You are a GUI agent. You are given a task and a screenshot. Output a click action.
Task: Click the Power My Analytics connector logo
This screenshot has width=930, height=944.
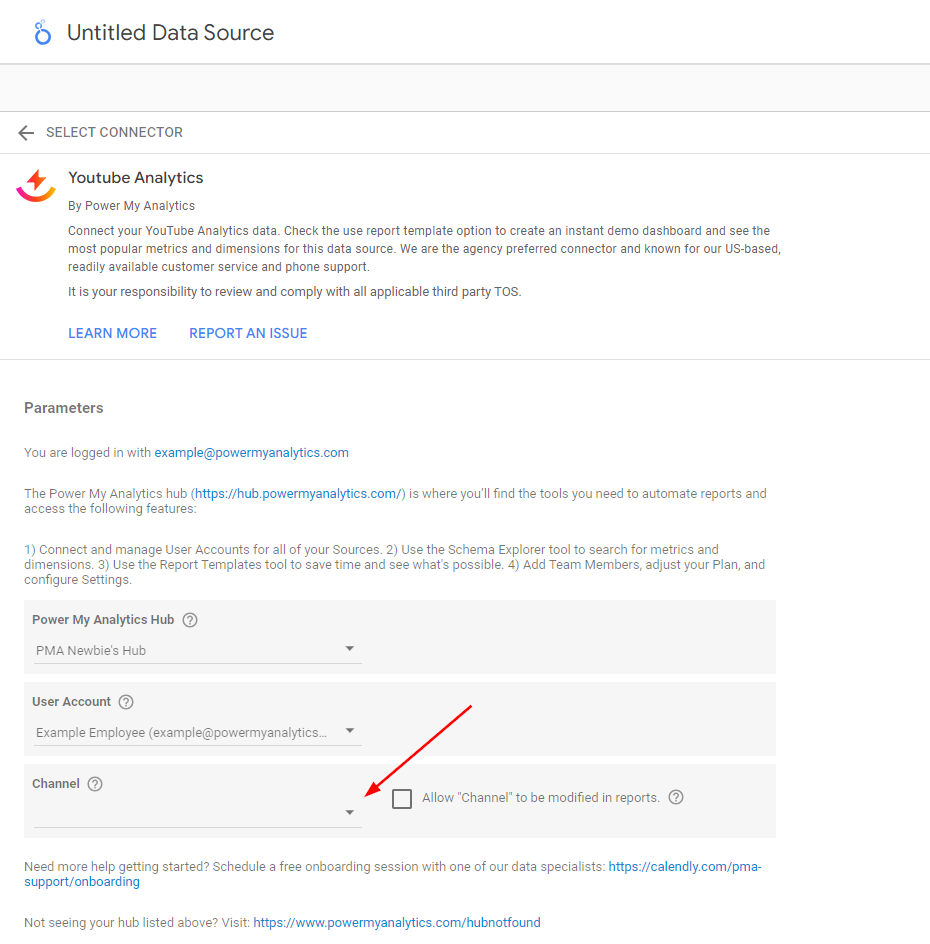36,185
